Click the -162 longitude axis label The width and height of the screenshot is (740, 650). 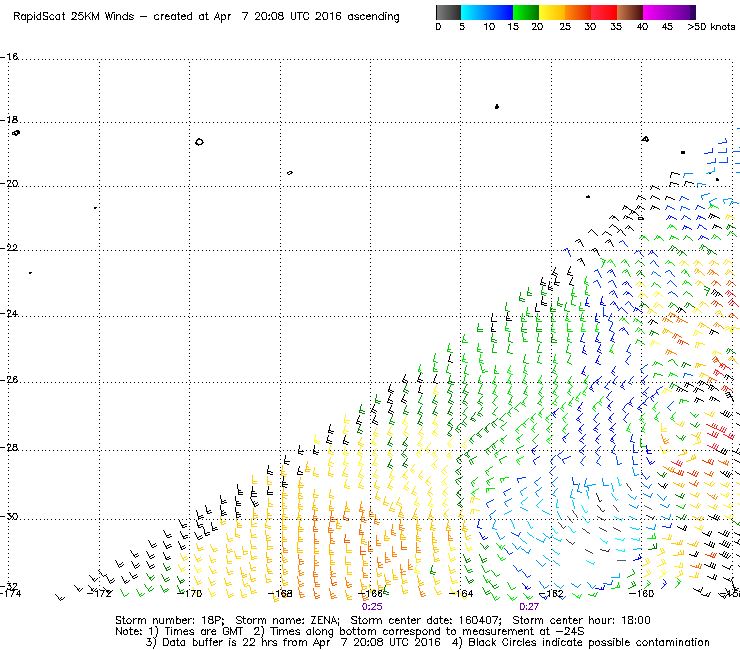(x=551, y=593)
